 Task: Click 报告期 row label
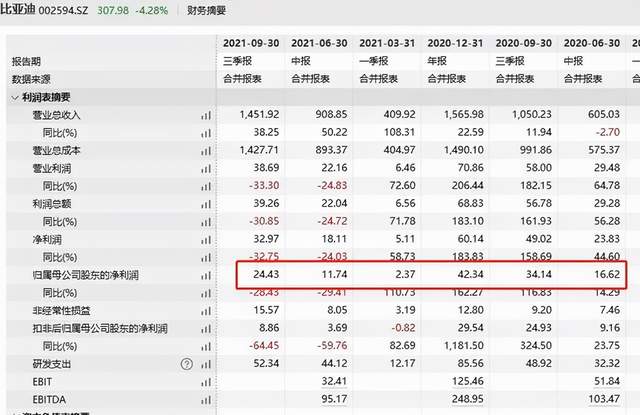pyautogui.click(x=26, y=62)
